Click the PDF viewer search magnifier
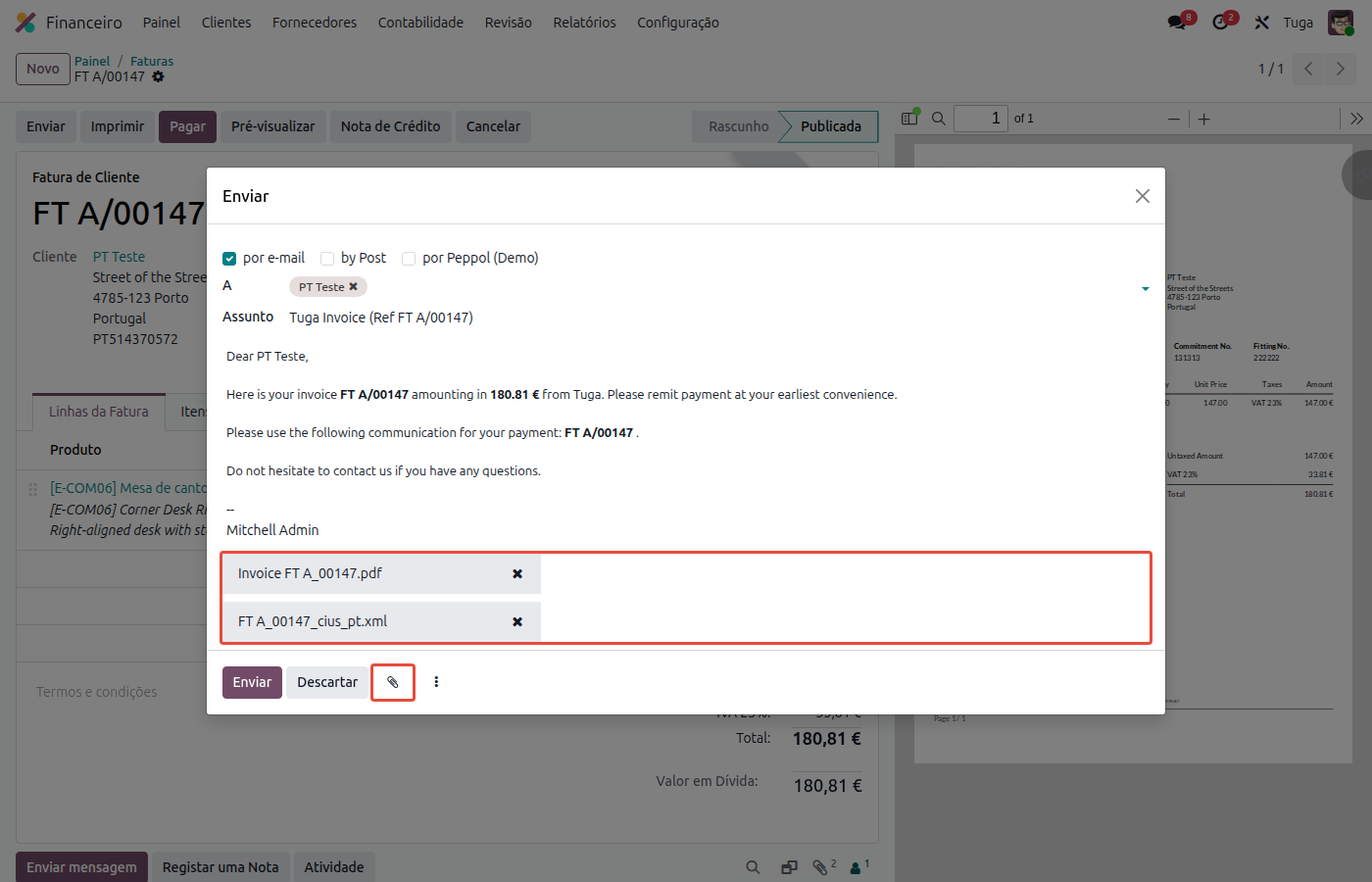 coord(938,119)
